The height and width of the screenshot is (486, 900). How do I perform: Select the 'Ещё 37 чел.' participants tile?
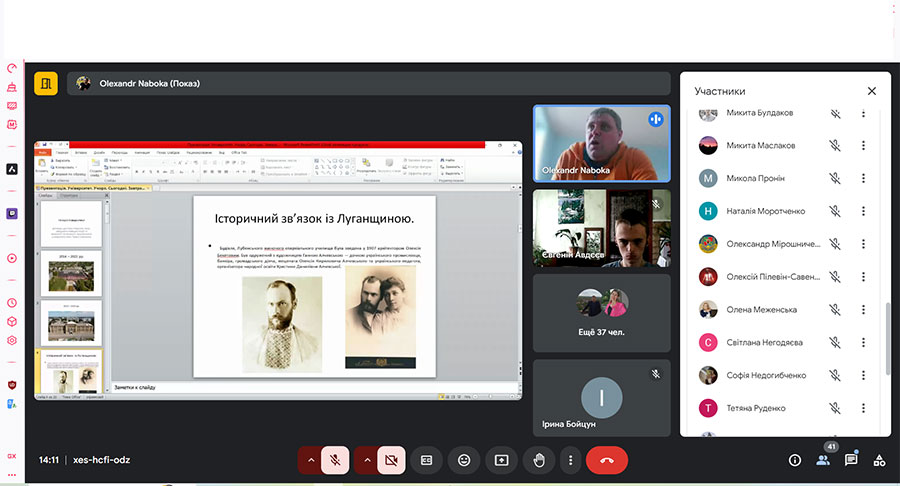click(x=601, y=310)
